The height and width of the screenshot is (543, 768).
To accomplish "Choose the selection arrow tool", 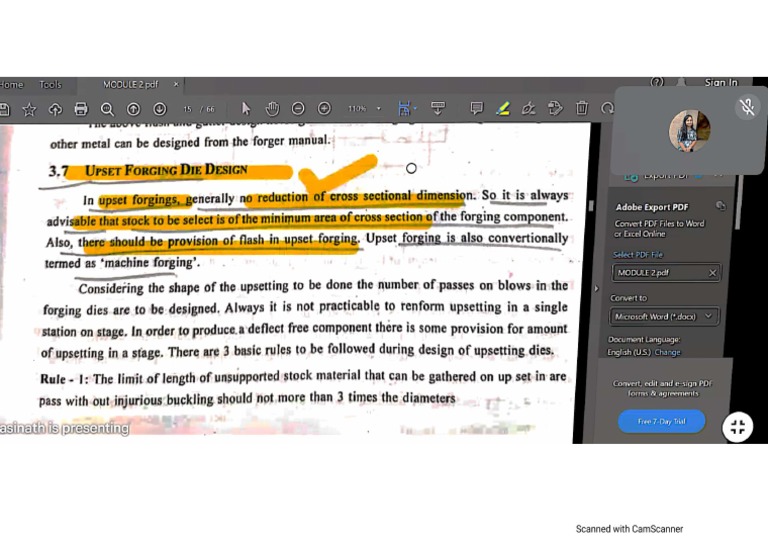I will [246, 108].
